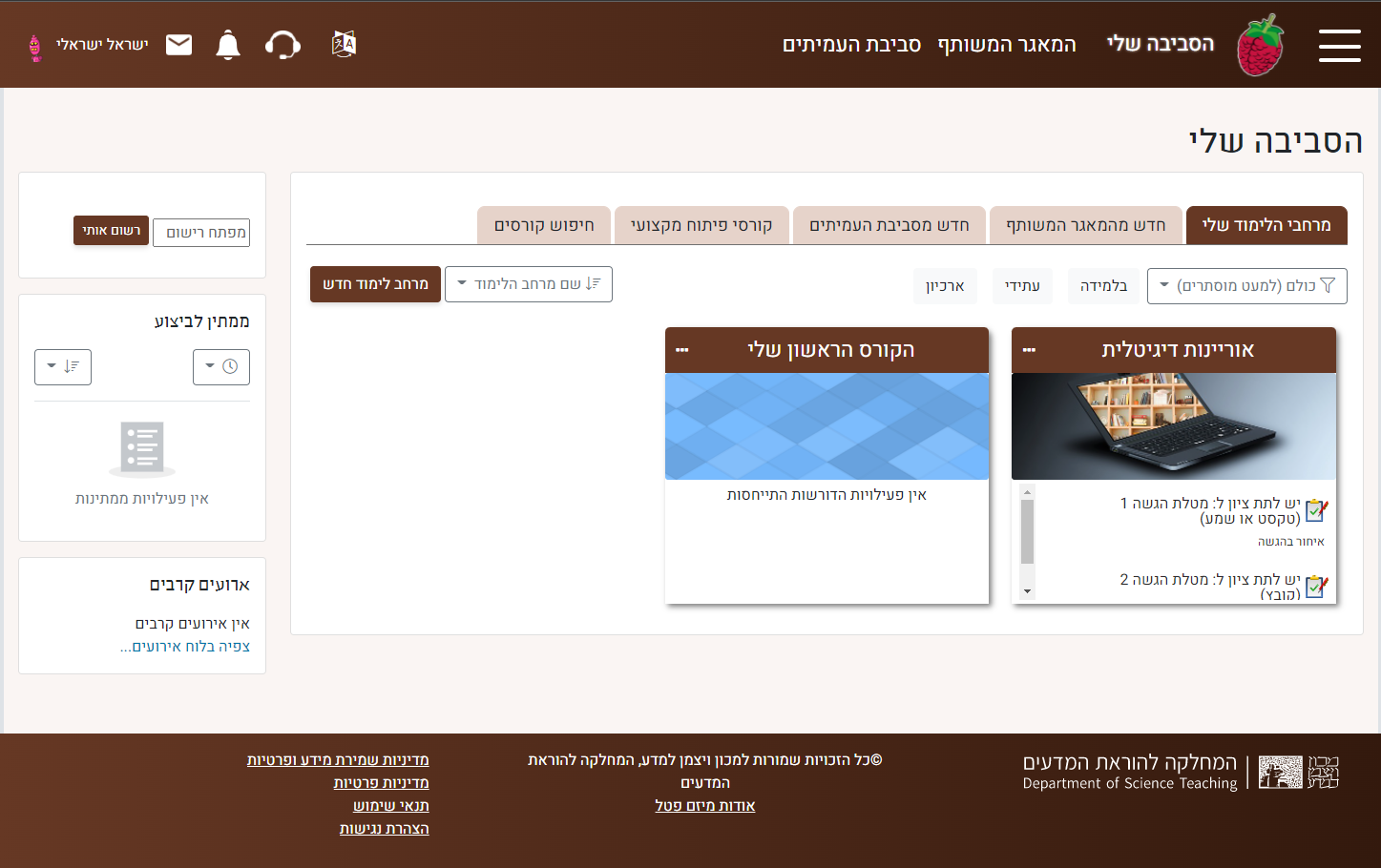Image resolution: width=1381 pixels, height=868 pixels.
Task: Toggle the בלמידה filter
Action: [x=1103, y=286]
